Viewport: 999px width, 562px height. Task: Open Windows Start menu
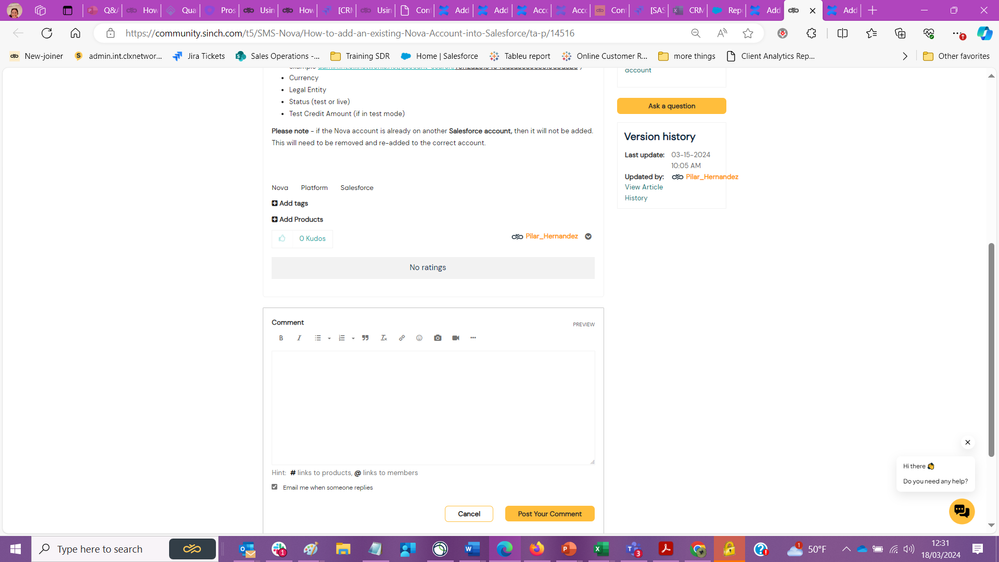click(x=15, y=549)
